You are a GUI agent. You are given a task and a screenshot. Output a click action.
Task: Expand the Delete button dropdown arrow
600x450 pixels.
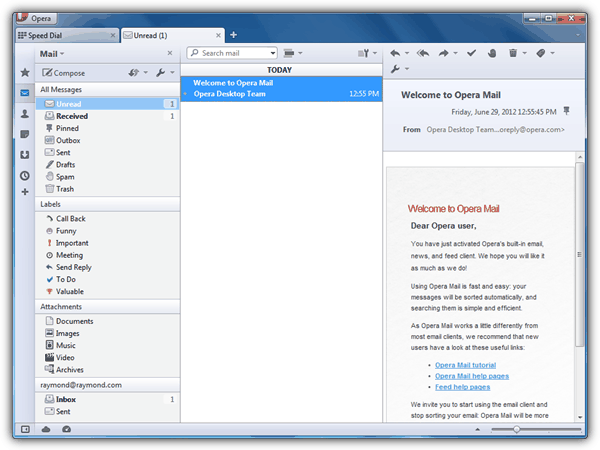pyautogui.click(x=525, y=53)
